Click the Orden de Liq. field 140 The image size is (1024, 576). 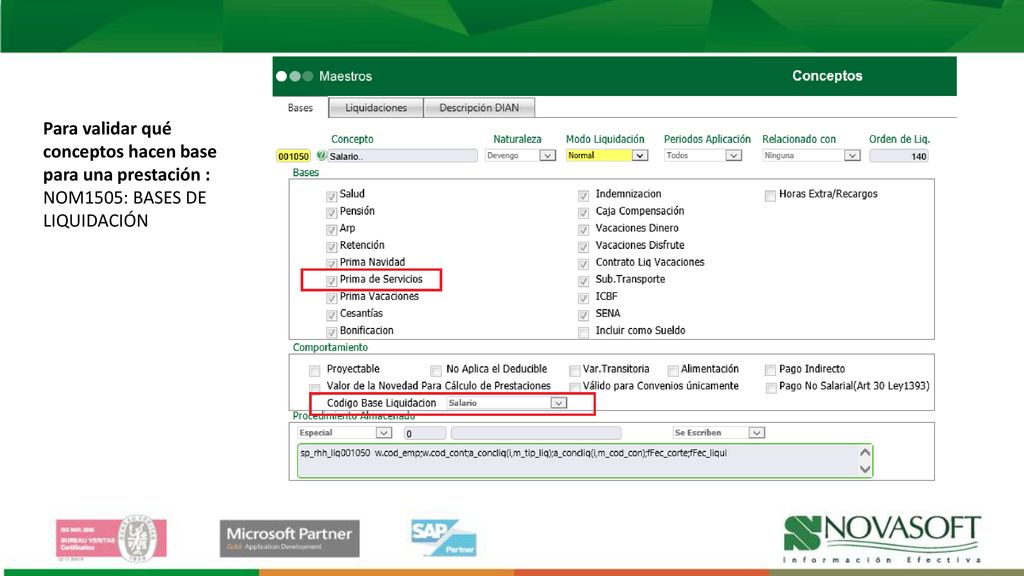pyautogui.click(x=899, y=156)
